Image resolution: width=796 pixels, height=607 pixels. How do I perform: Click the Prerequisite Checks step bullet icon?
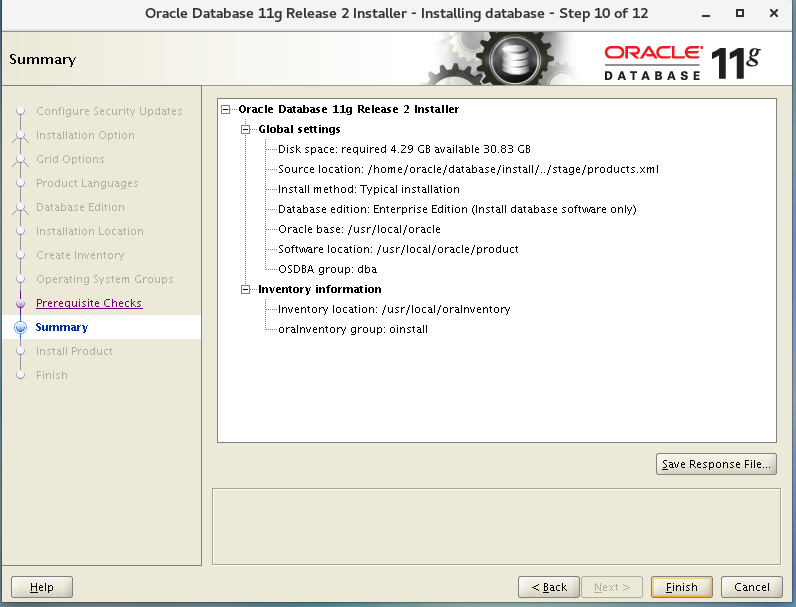(20, 304)
